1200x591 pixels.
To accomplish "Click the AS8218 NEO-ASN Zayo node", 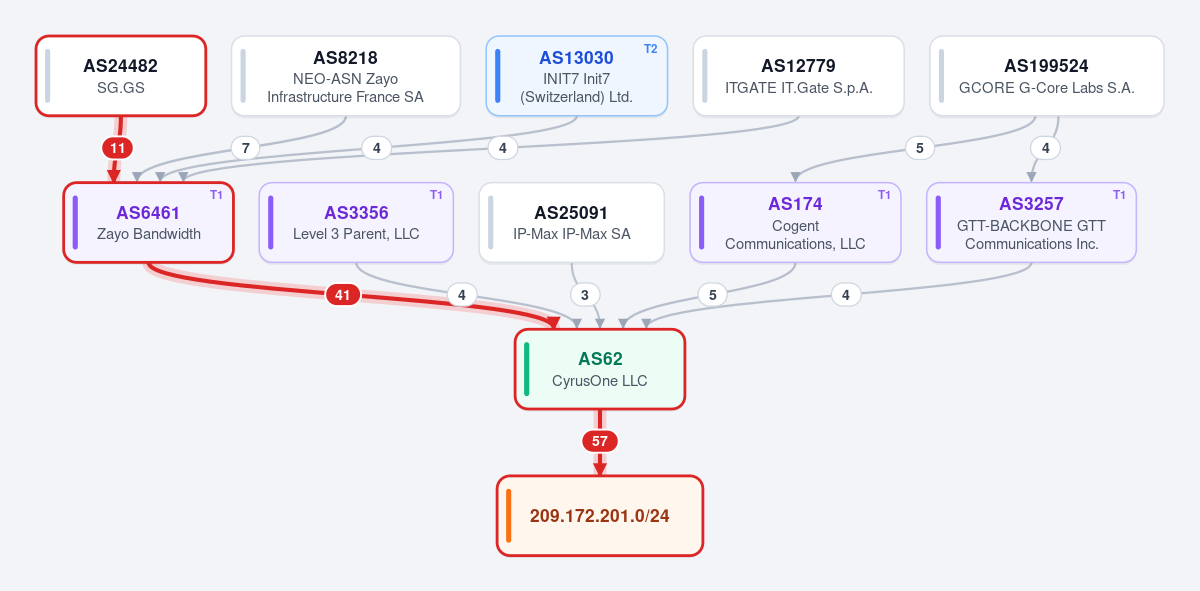I will point(346,76).
